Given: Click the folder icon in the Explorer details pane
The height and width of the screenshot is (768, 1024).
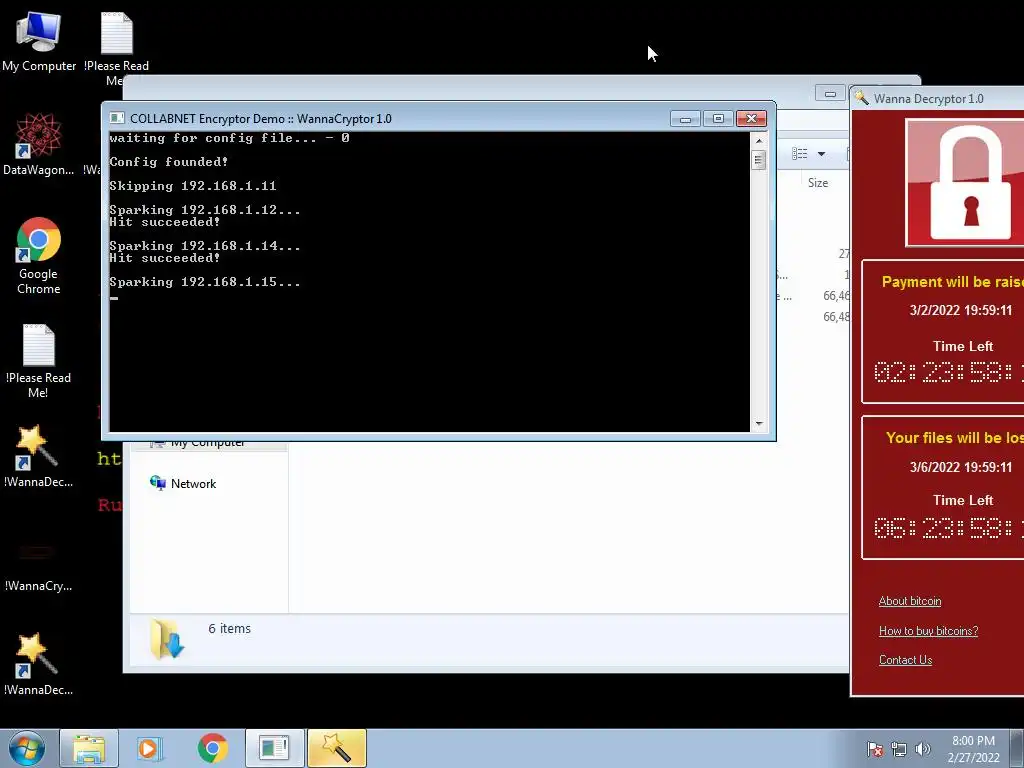Looking at the screenshot, I should 167,639.
